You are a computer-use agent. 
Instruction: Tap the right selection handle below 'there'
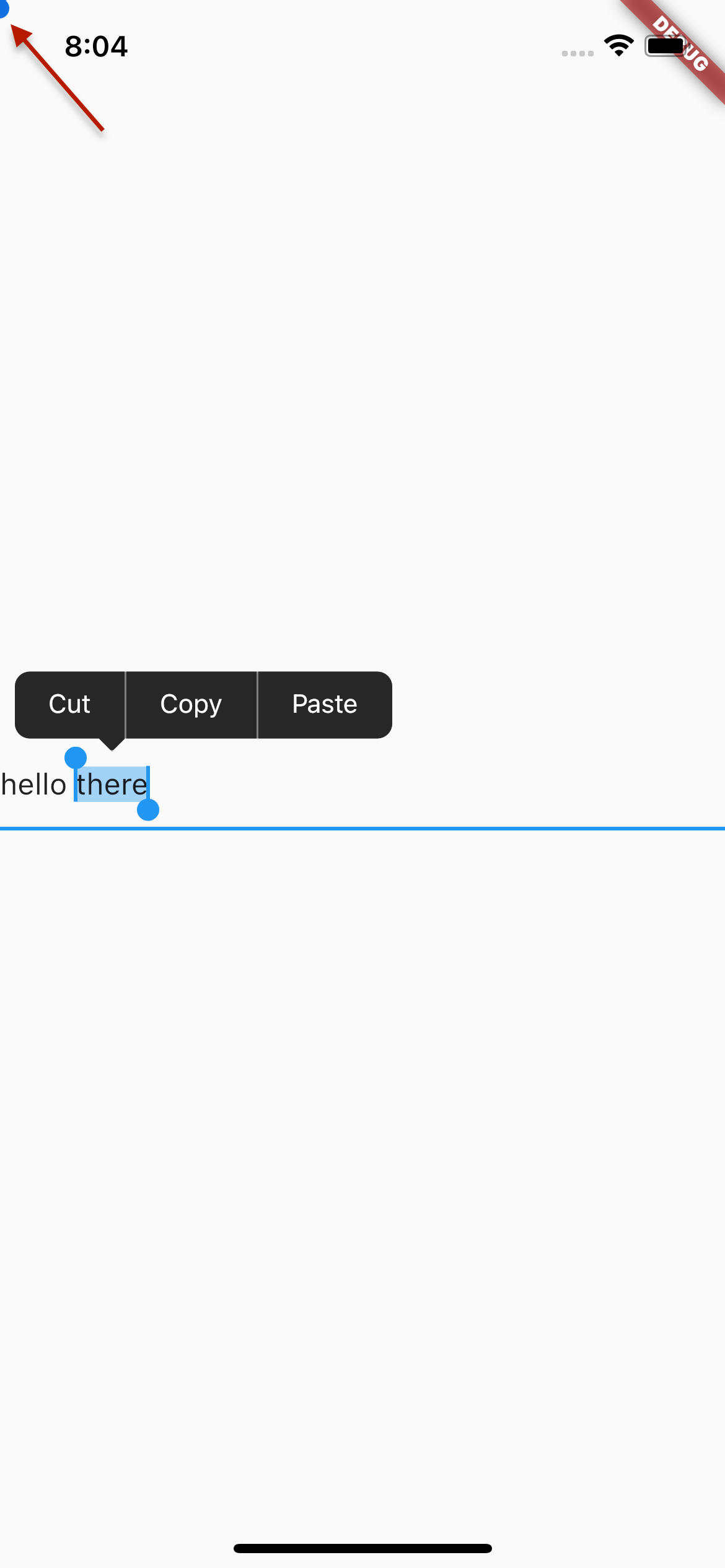coord(148,809)
